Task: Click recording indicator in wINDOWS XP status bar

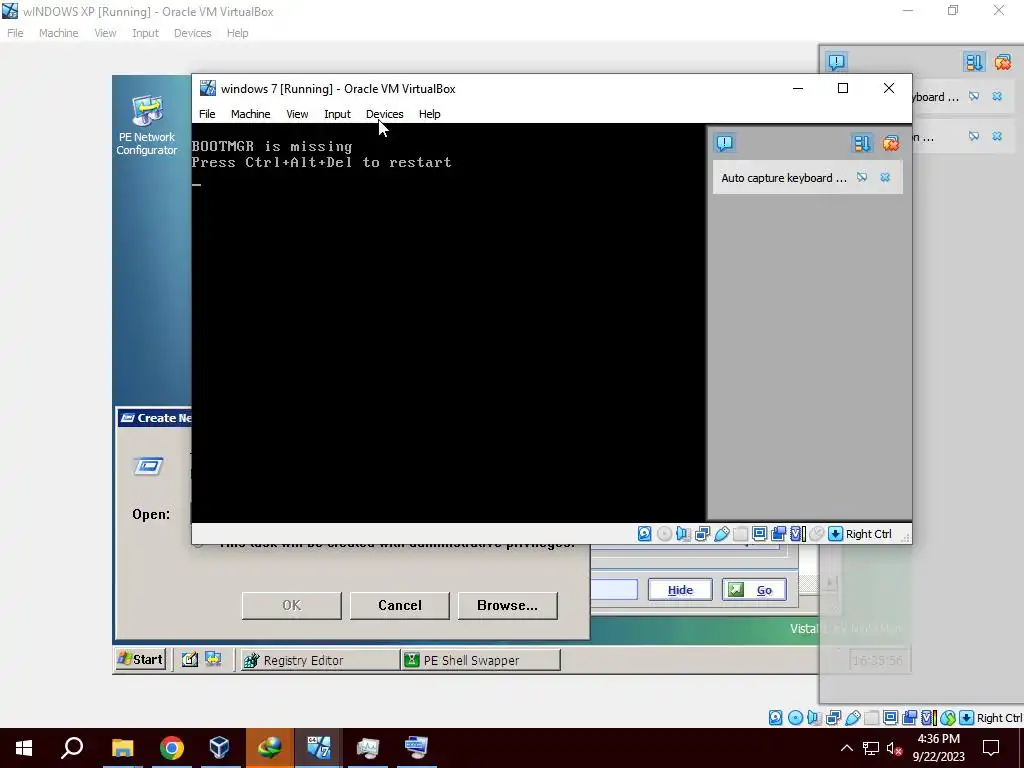Action: [x=909, y=718]
